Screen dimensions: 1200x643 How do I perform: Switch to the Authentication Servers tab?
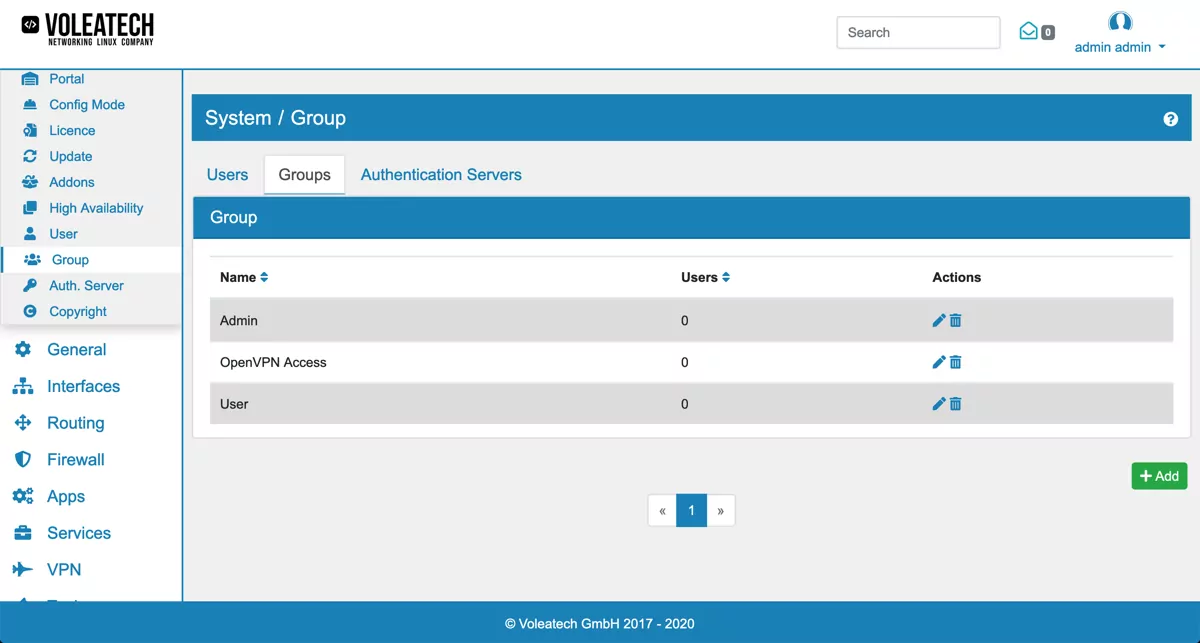pos(441,174)
